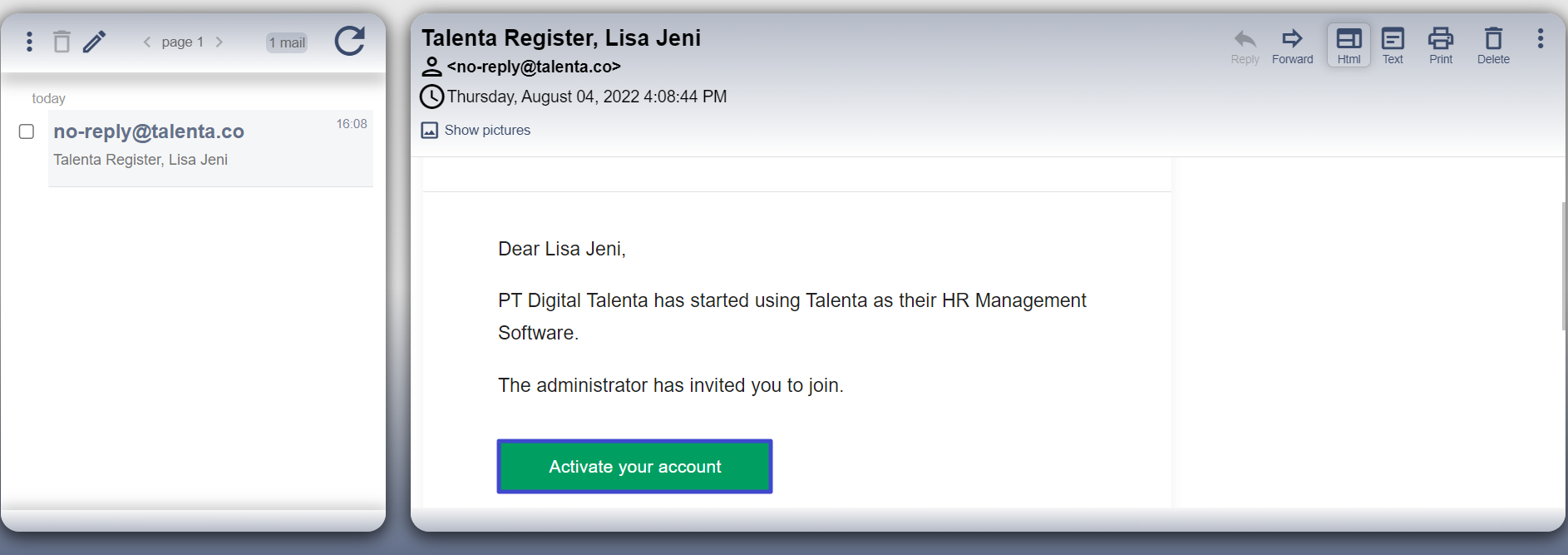The height and width of the screenshot is (555, 1568).
Task: Switch to Text view
Action: click(x=1393, y=47)
